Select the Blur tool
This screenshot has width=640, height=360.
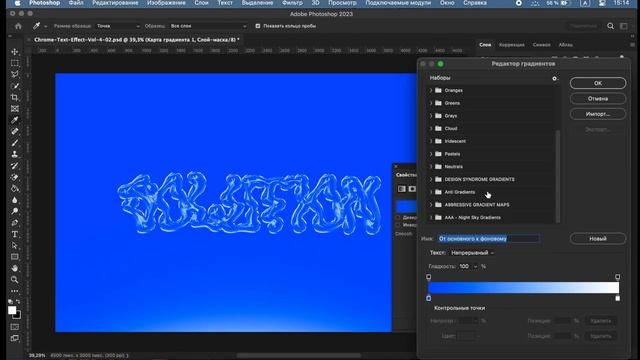[15, 200]
